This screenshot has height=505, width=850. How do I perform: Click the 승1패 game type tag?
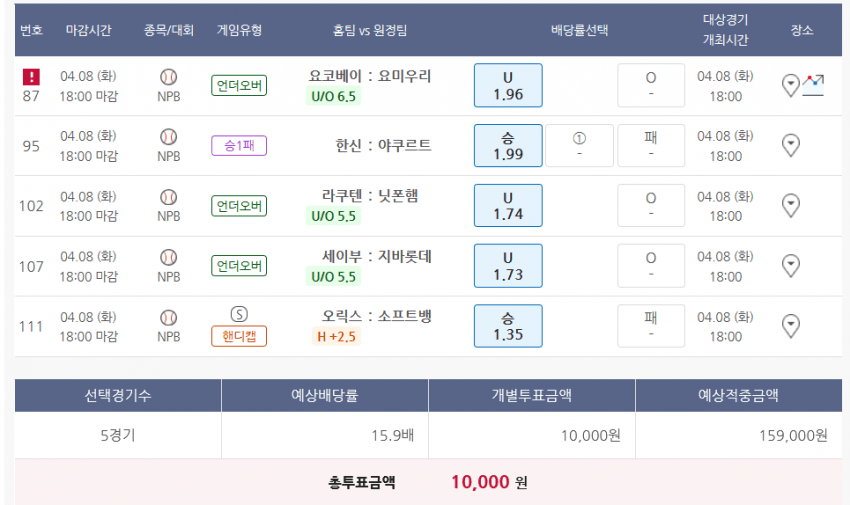point(239,146)
